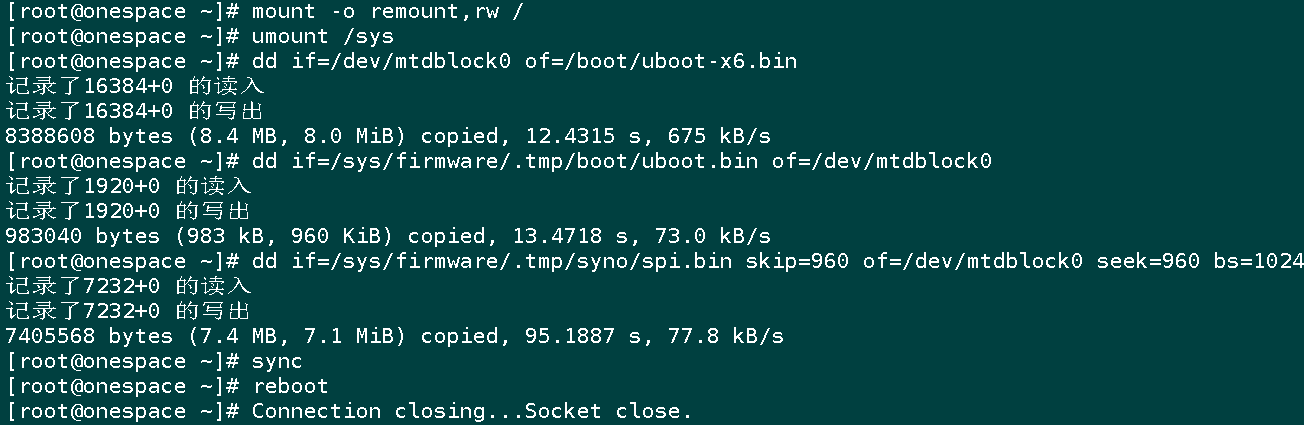This screenshot has width=1304, height=425.
Task: Click the '记录了16384+0 的读入' line
Action: tap(134, 86)
